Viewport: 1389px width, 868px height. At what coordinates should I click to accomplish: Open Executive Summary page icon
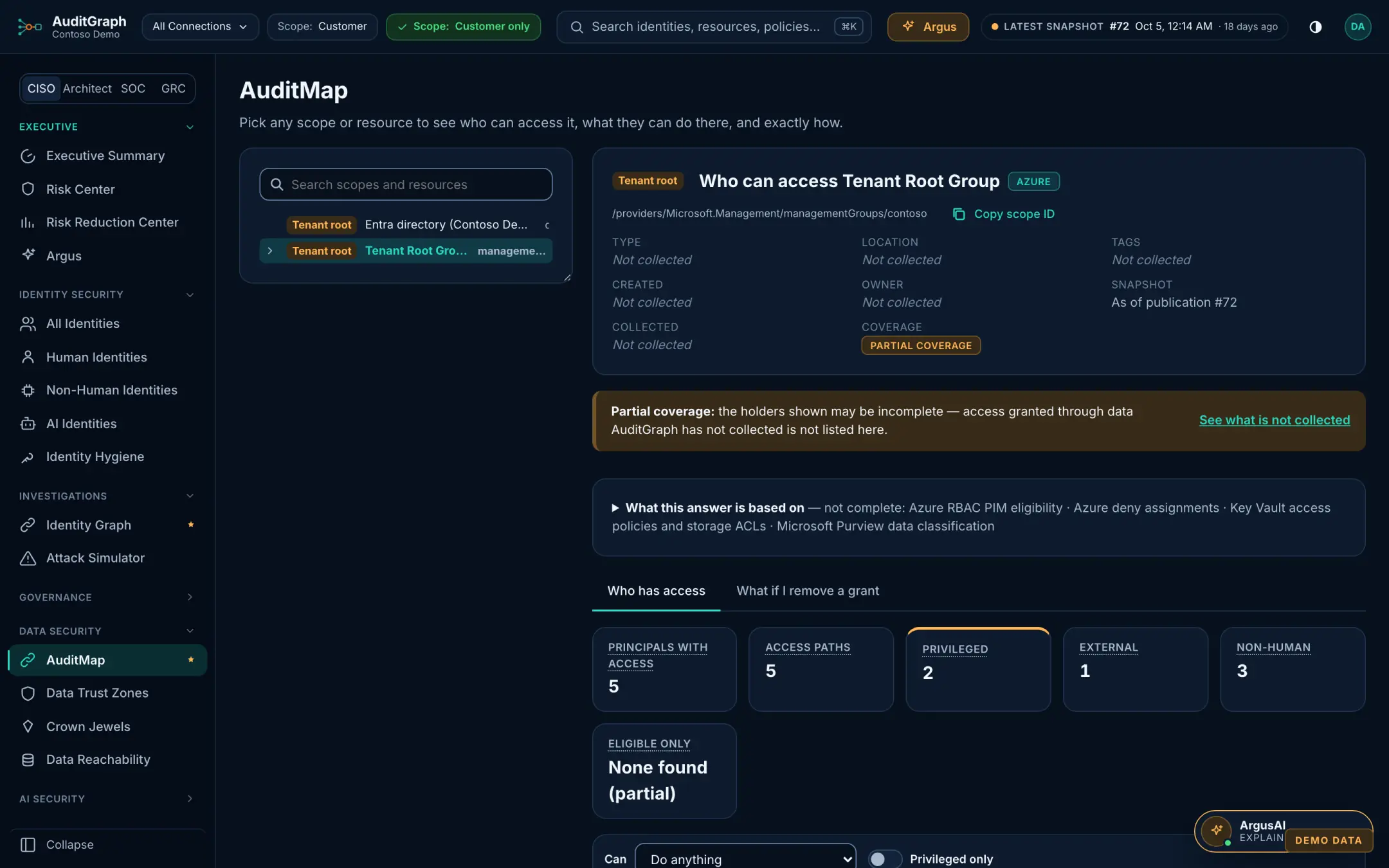coord(28,156)
